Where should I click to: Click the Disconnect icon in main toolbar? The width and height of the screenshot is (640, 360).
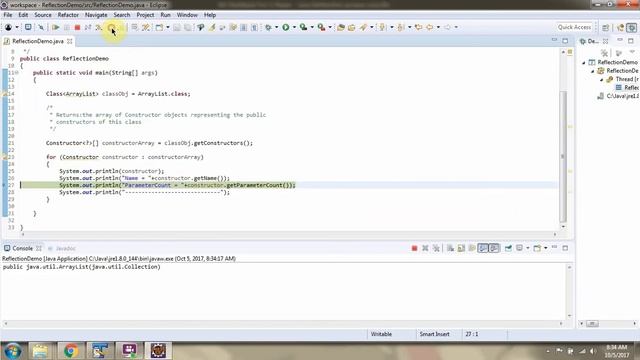pos(88,27)
